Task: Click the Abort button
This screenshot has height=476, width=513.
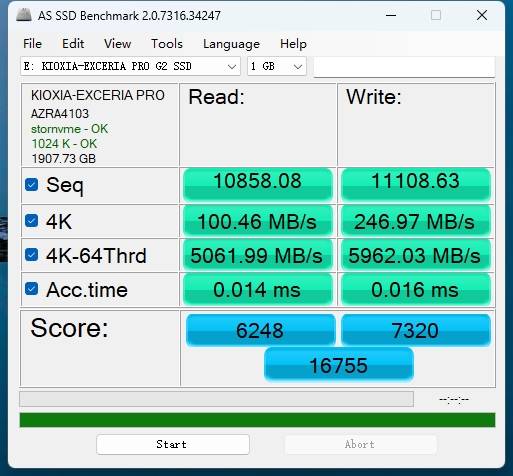Action: pyautogui.click(x=360, y=444)
